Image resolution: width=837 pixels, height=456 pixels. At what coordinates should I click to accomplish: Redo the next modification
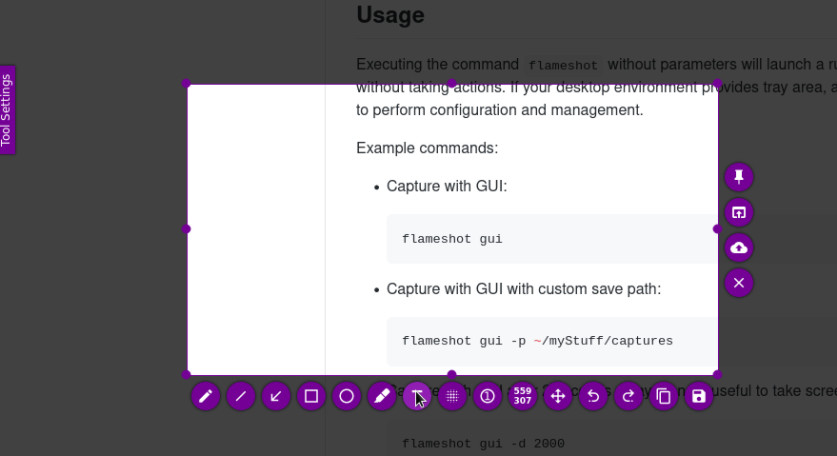(x=628, y=396)
